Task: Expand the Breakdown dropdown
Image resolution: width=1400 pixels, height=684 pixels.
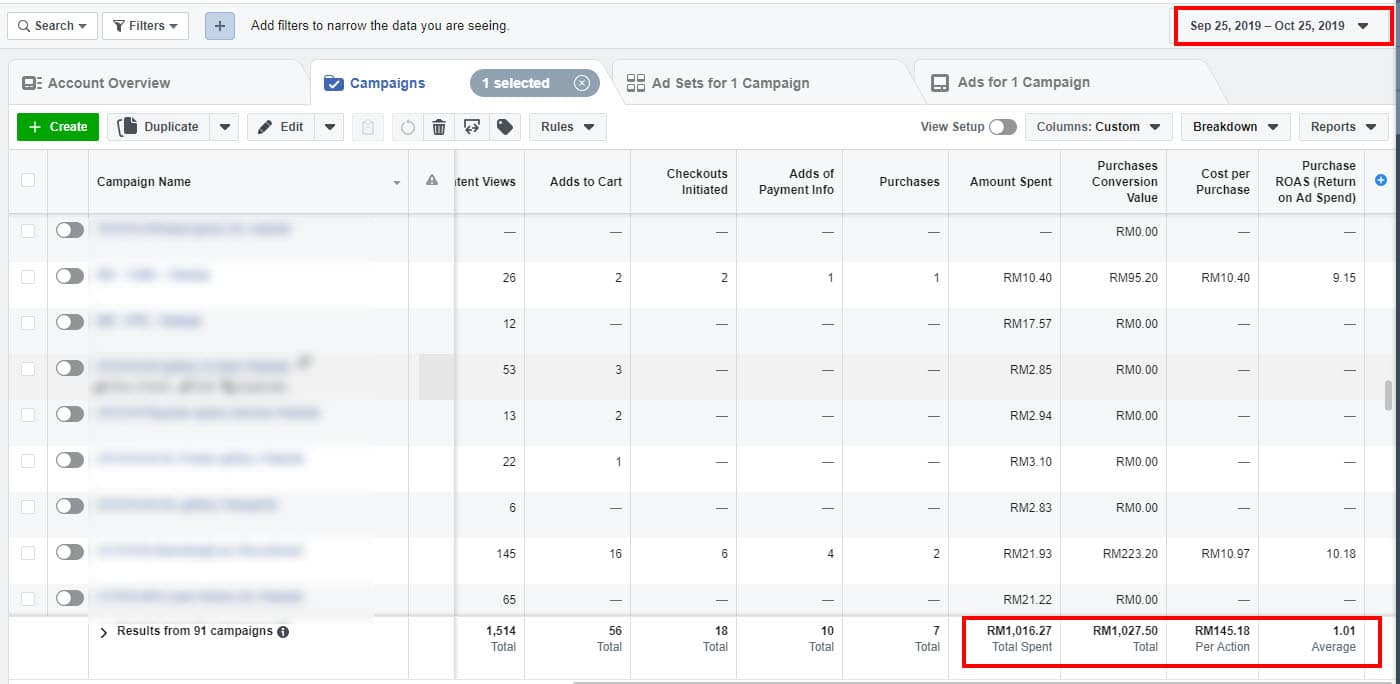Action: [1234, 127]
